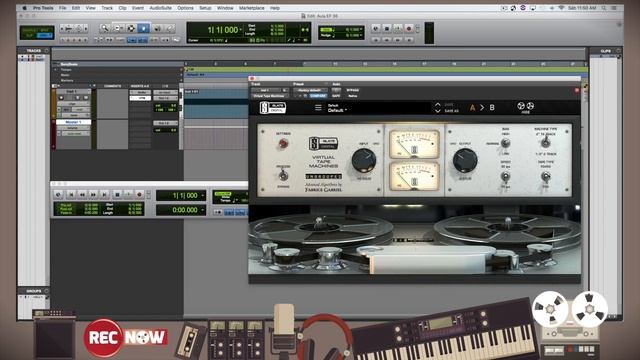Viewport: 640px width, 360px height.
Task: Open the plugin hamburger menu
Action: click(318, 108)
